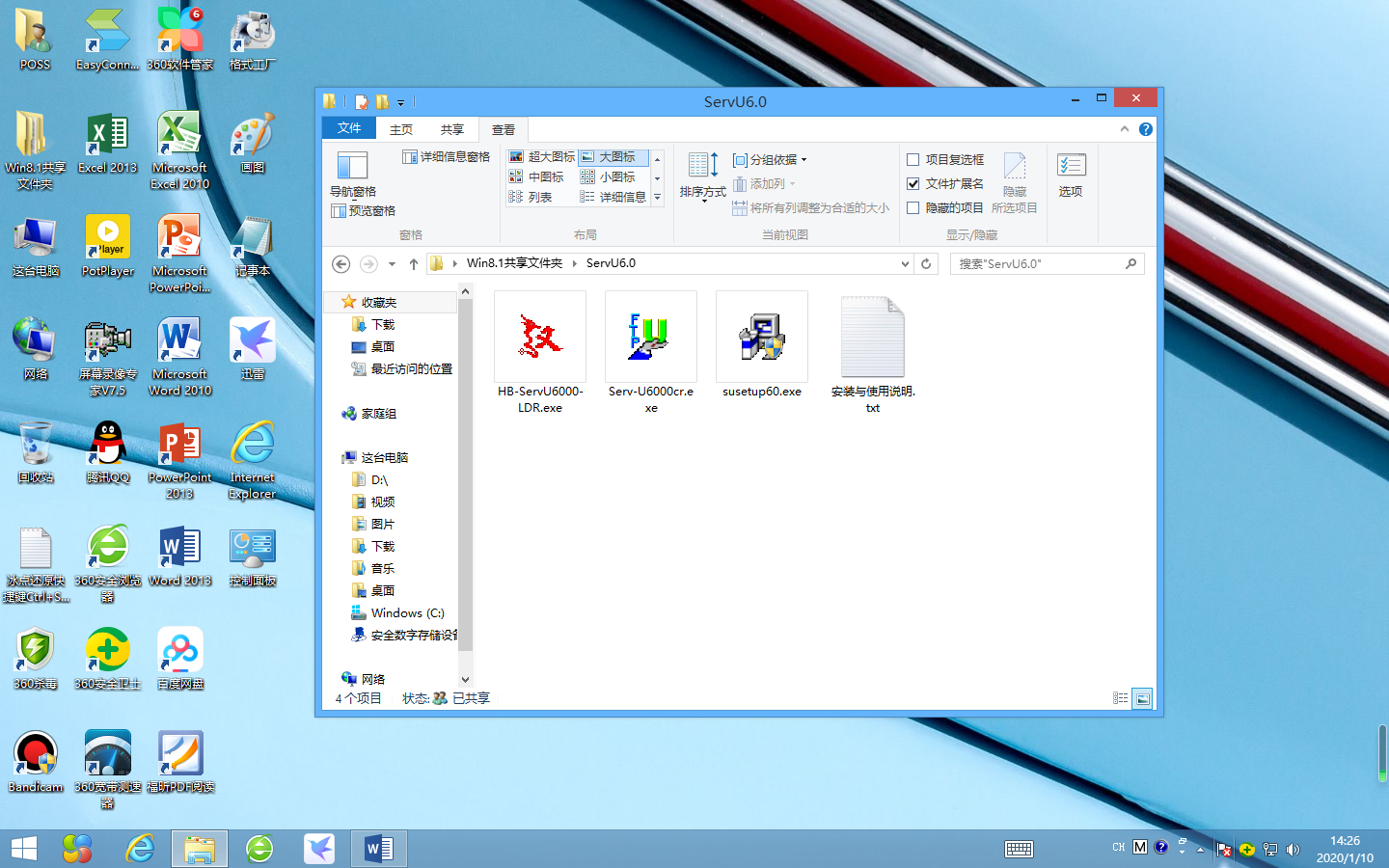Switch to the Share ribbon tab

point(452,129)
